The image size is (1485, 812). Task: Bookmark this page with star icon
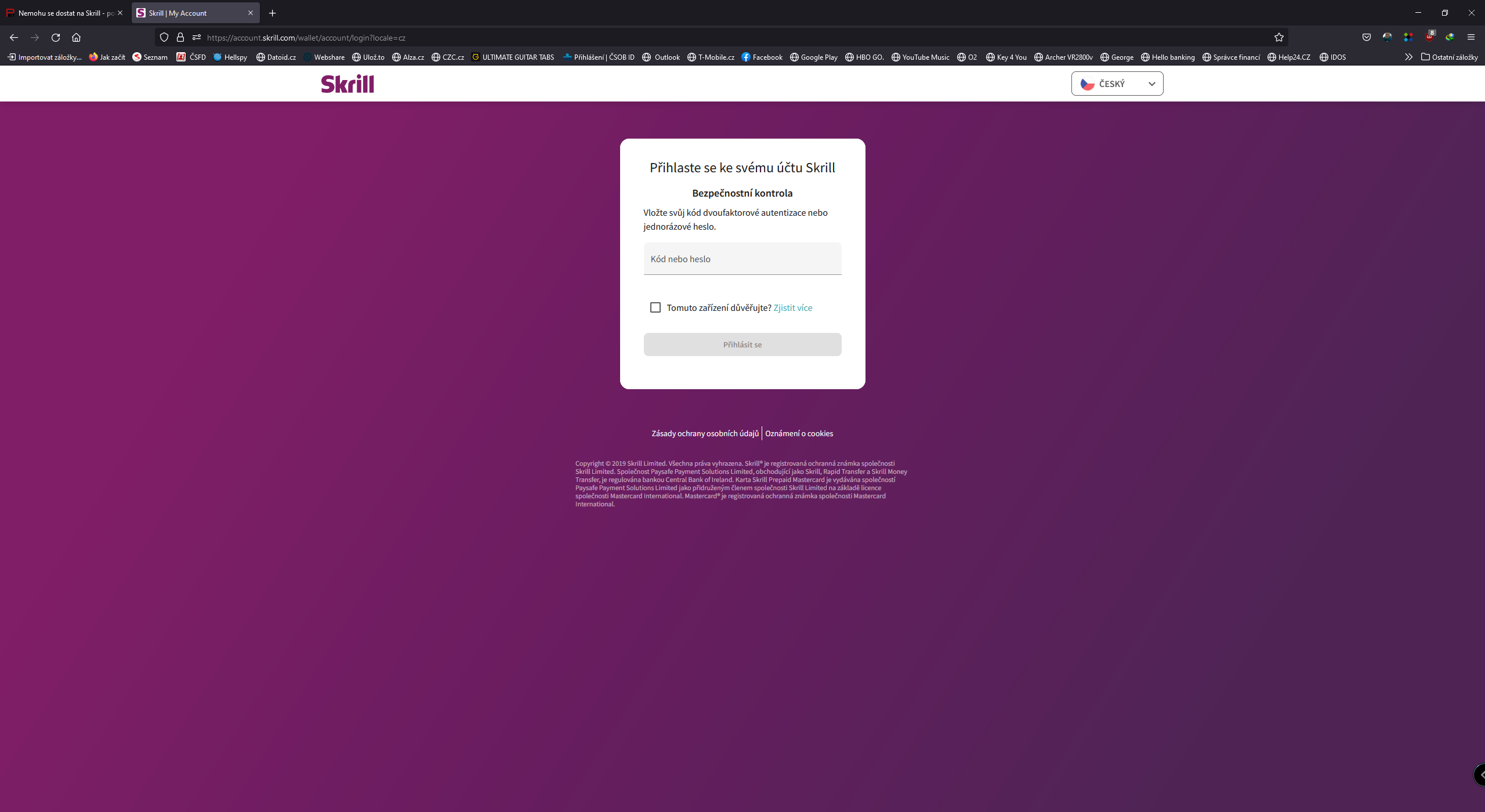1278,38
